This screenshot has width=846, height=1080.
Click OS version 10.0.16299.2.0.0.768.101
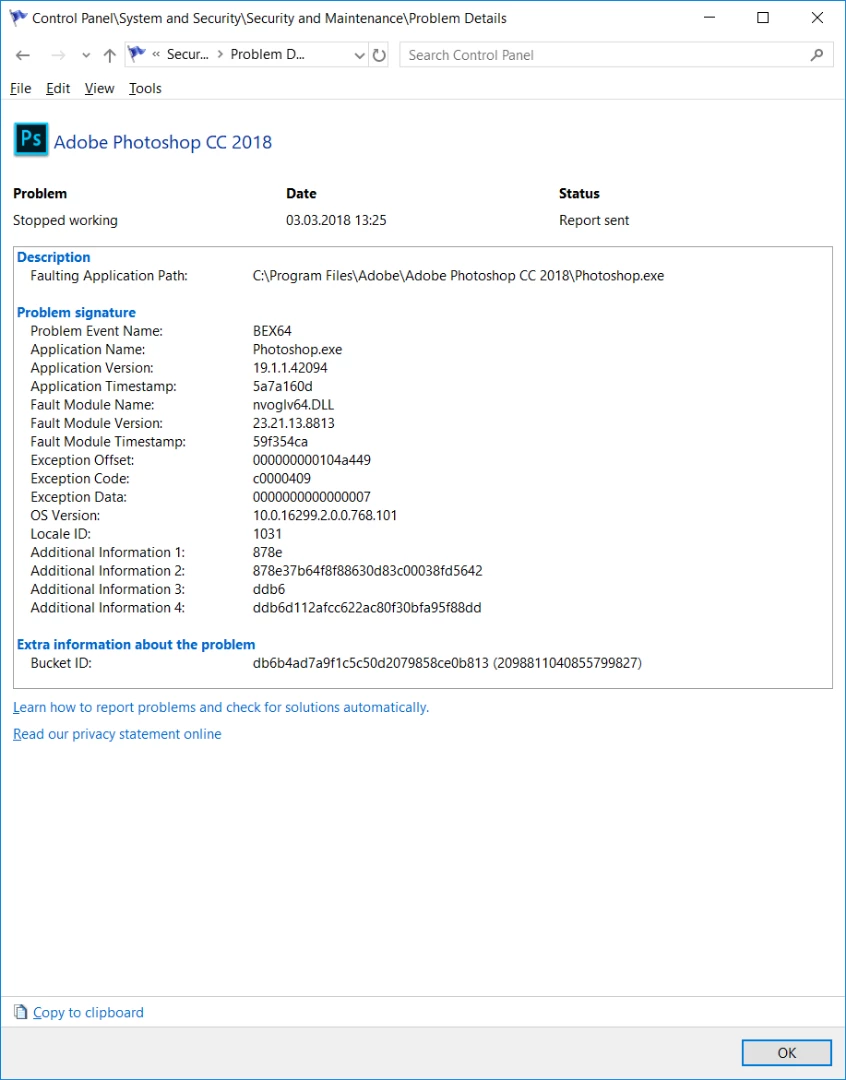click(324, 516)
